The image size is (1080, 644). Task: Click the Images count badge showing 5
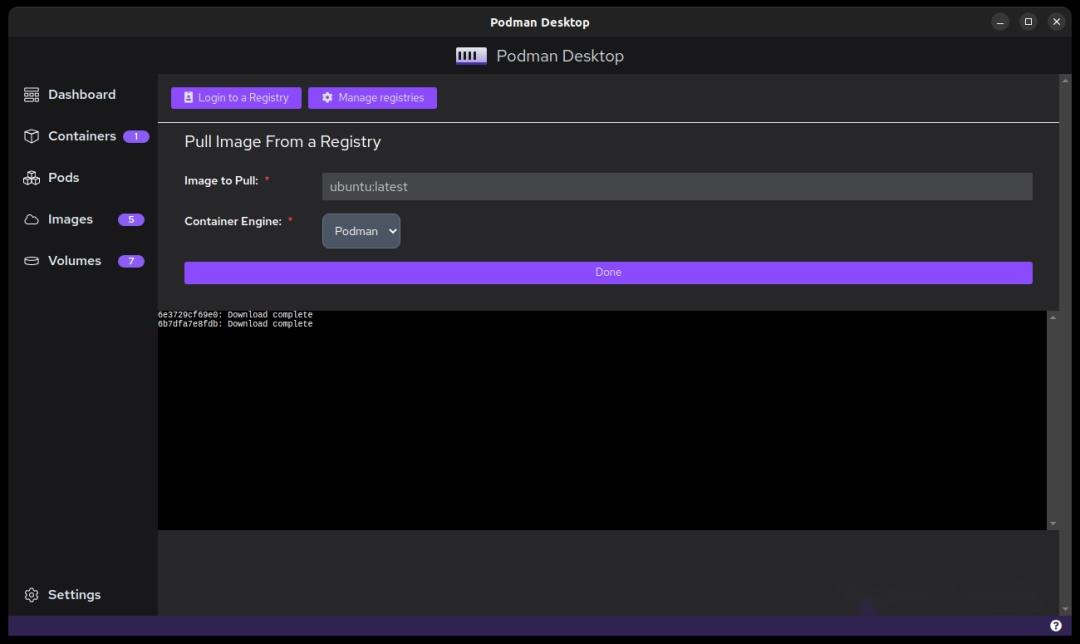(x=131, y=219)
